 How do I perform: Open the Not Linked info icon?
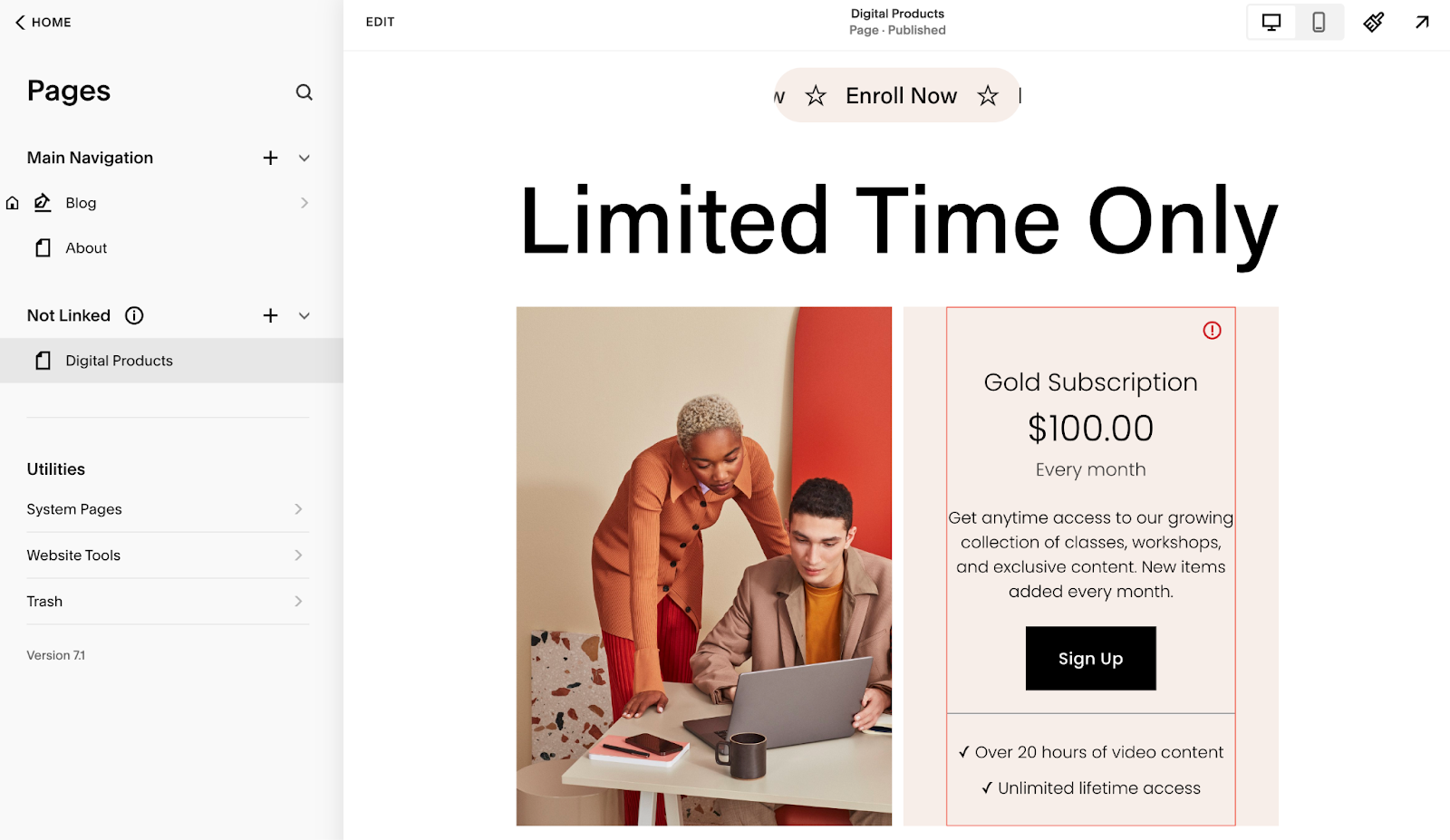pos(134,315)
